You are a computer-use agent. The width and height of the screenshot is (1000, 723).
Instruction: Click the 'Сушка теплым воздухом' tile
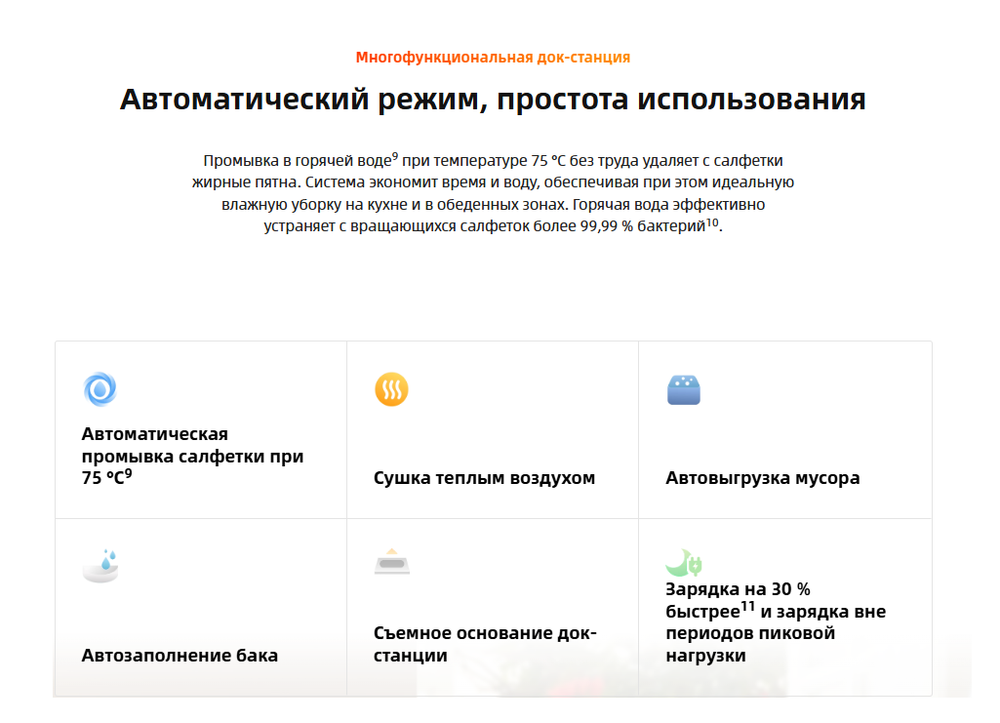[x=492, y=428]
